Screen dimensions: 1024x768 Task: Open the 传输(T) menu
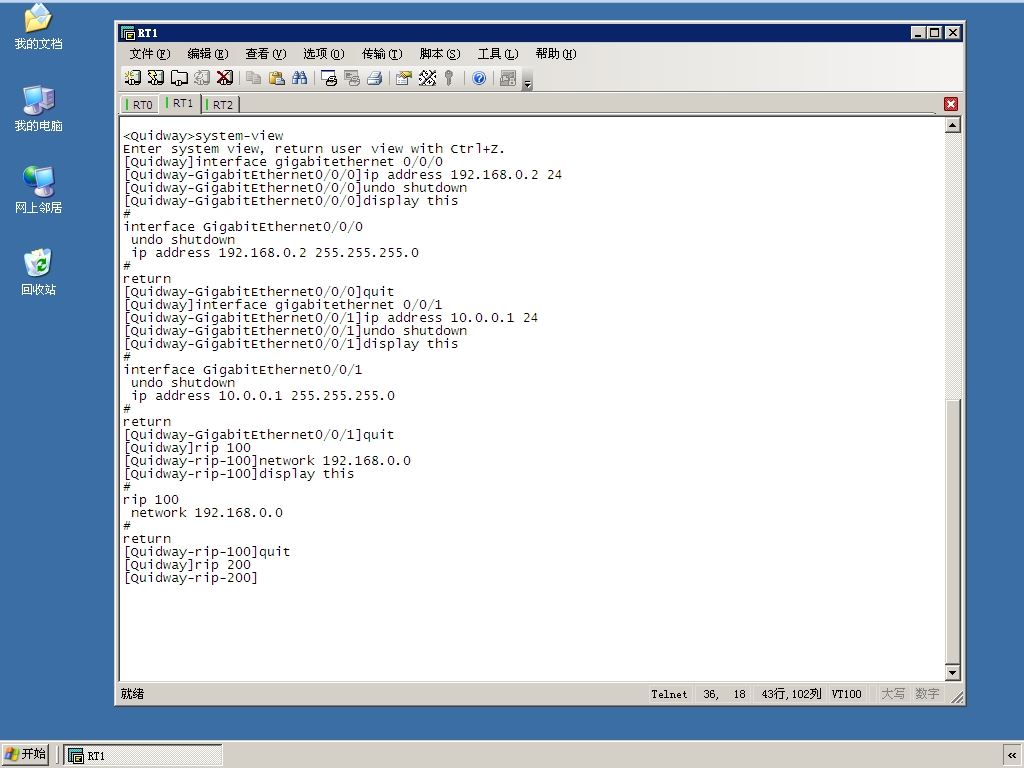tap(382, 54)
